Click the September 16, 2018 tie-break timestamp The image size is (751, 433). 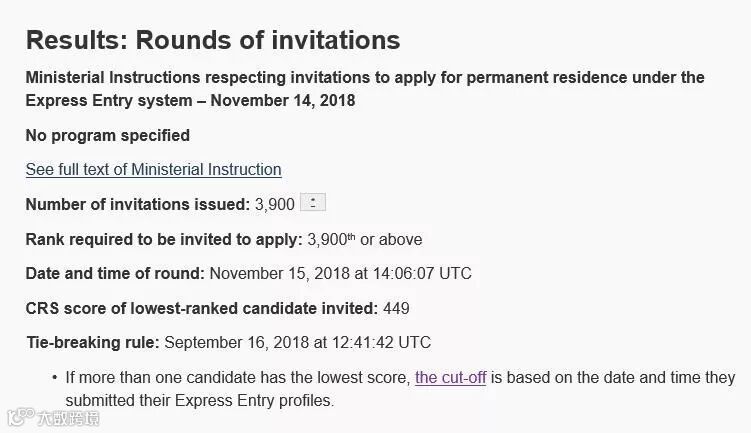(x=297, y=342)
